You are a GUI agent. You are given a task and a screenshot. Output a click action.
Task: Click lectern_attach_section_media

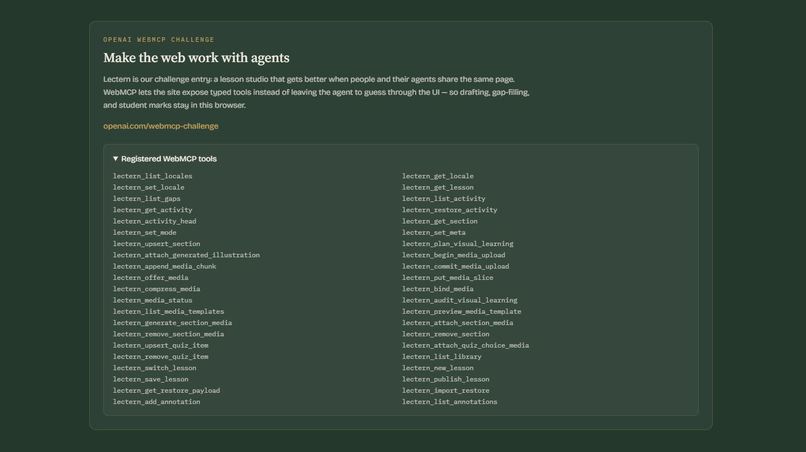(457, 323)
